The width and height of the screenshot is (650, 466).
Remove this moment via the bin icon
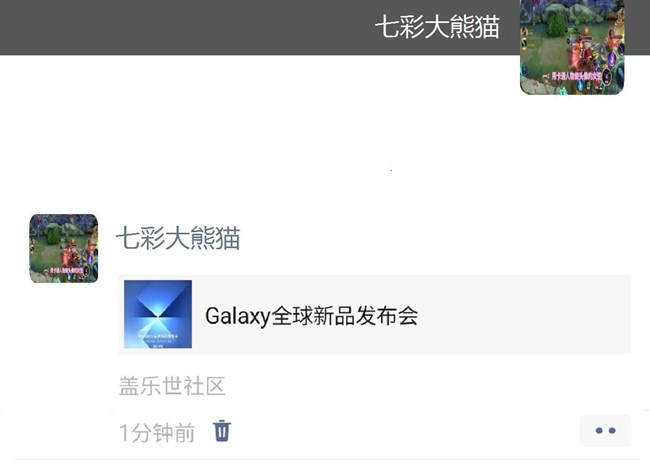coord(222,431)
